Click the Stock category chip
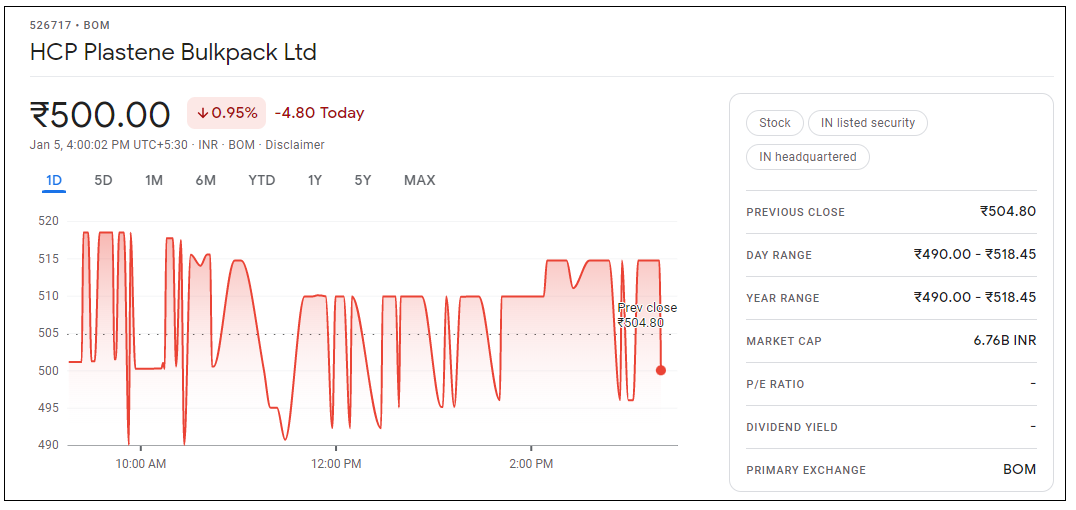This screenshot has width=1076, height=510. [x=774, y=123]
